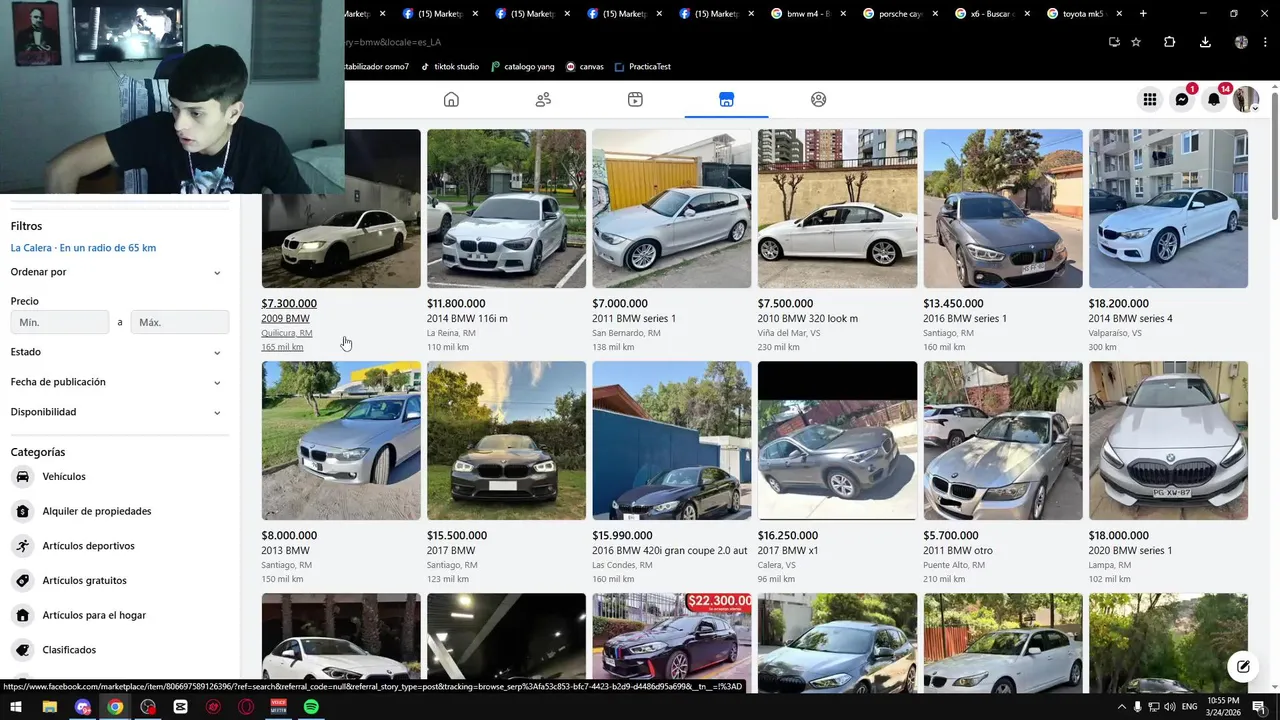This screenshot has height=720, width=1280.
Task: Open the catalogo yang bookmark
Action: point(522,67)
